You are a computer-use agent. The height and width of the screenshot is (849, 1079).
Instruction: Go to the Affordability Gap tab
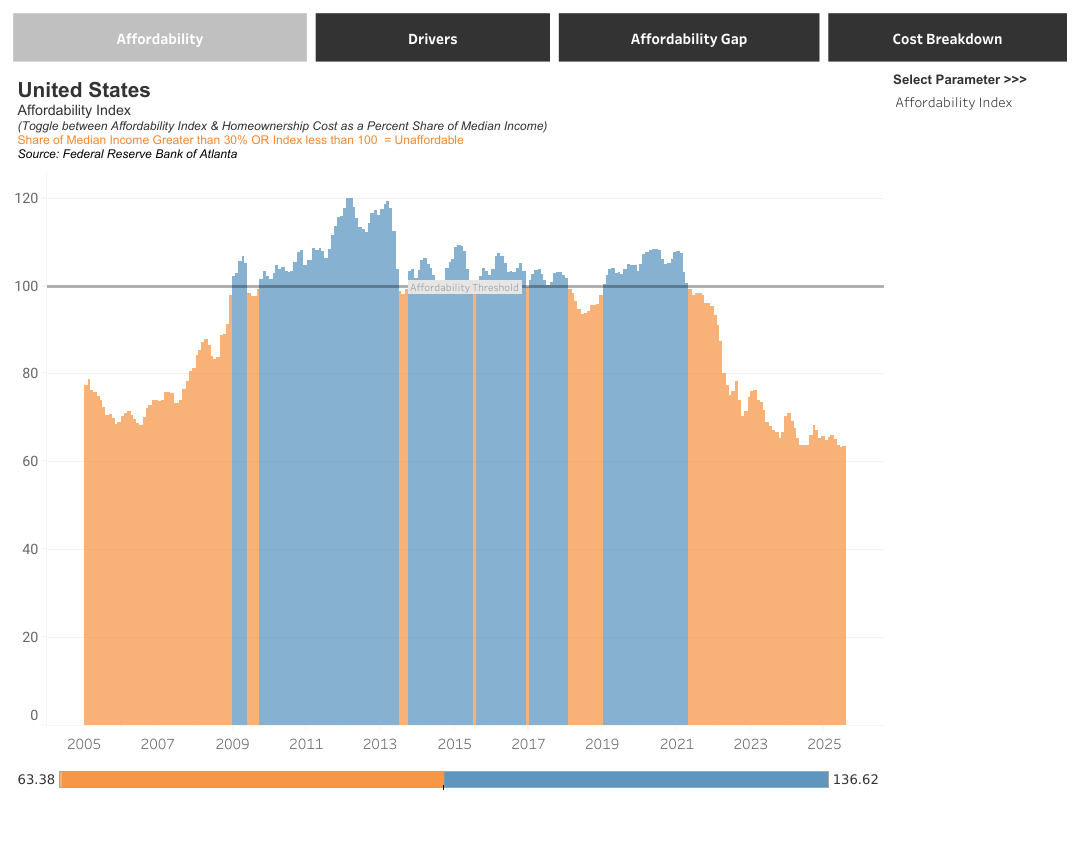(688, 38)
